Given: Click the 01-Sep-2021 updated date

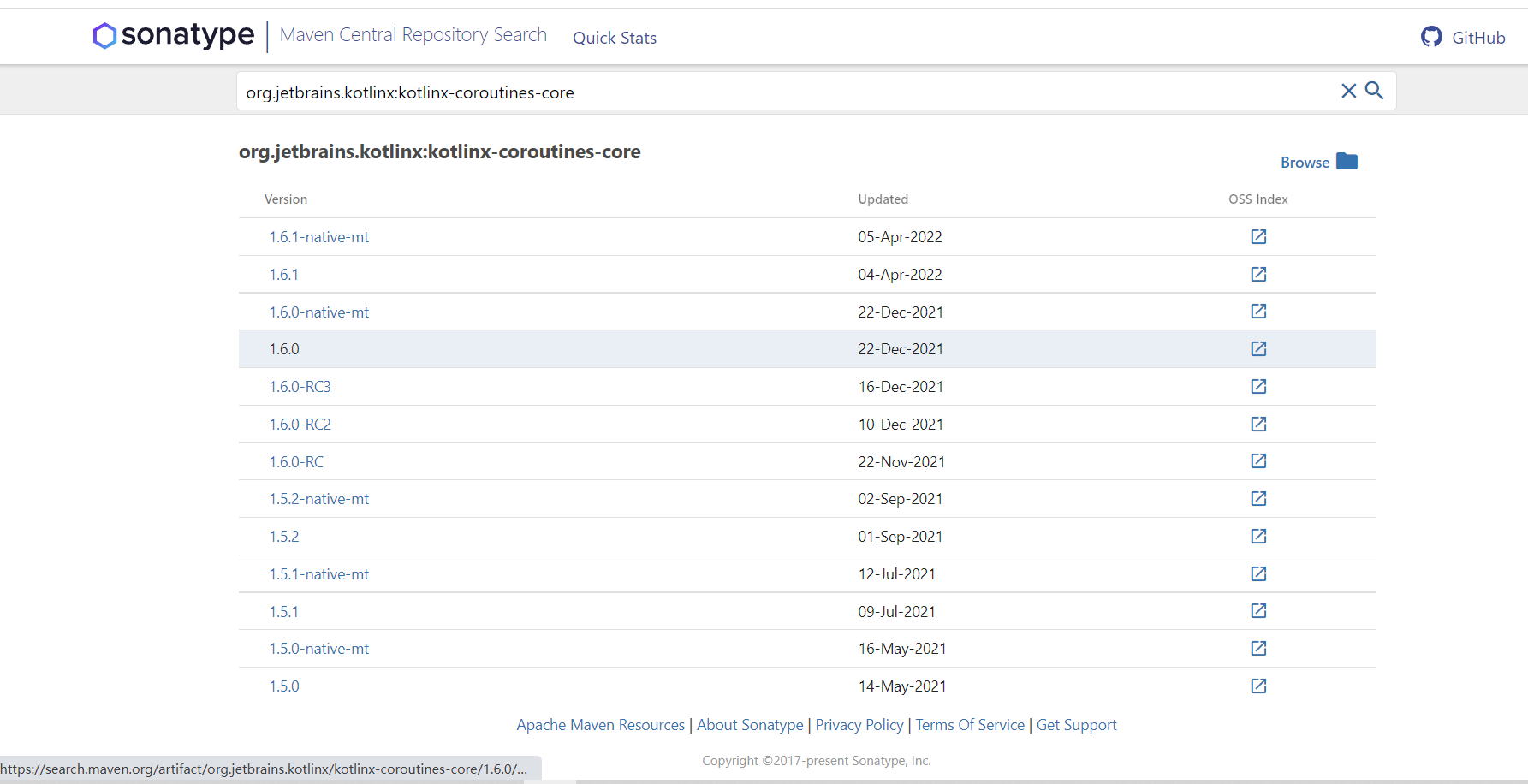Looking at the screenshot, I should click(x=901, y=537).
